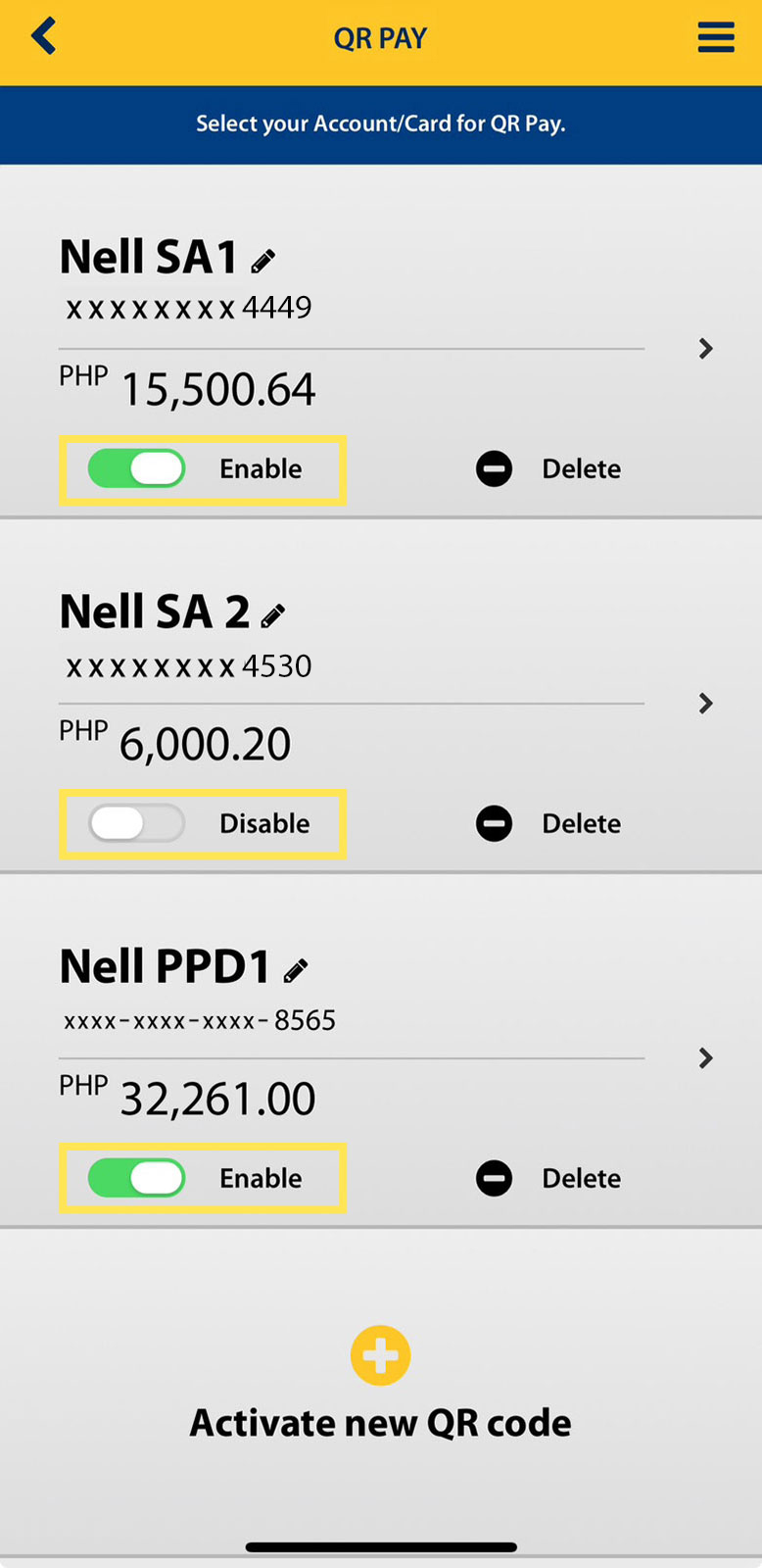Turn off QR Pay toggle for Nell SA1
The image size is (762, 1568).
pos(136,468)
